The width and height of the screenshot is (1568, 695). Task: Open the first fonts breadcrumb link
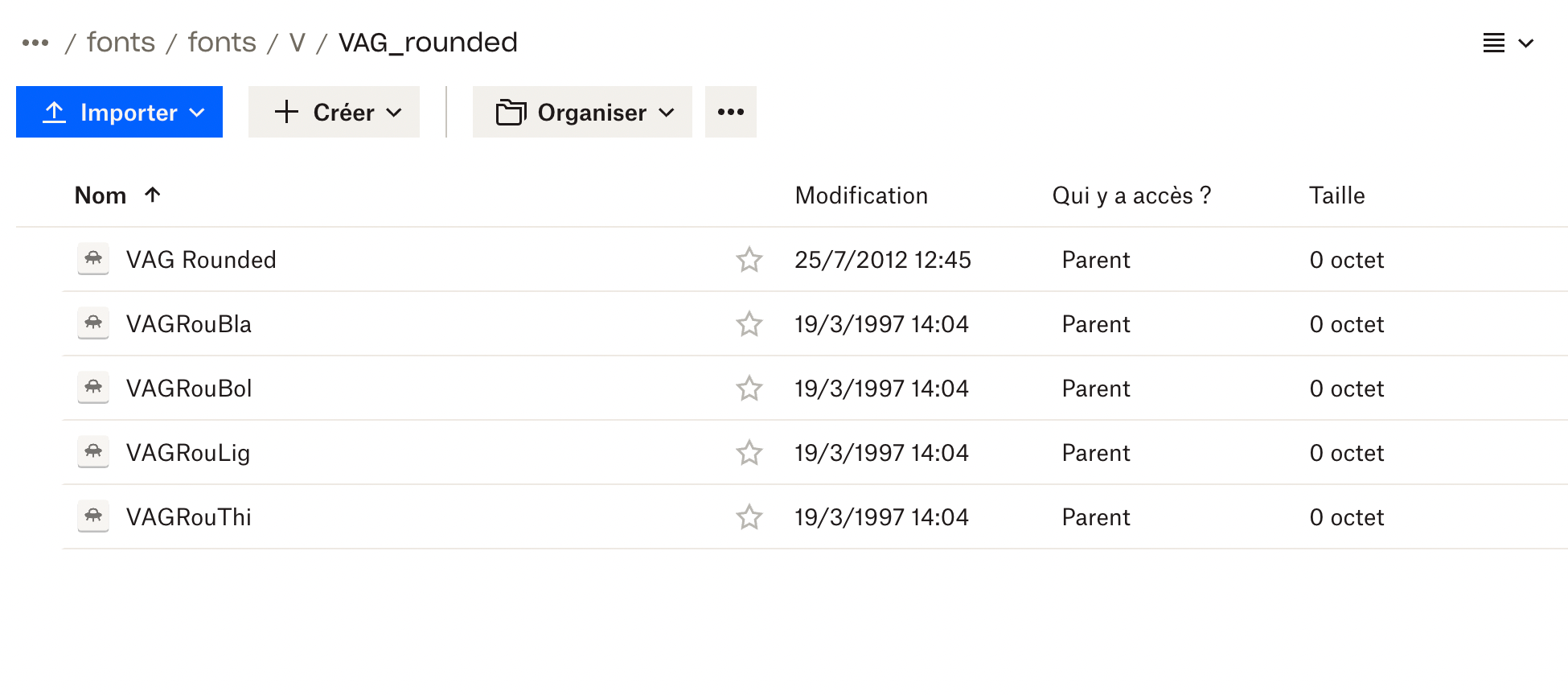(x=121, y=42)
